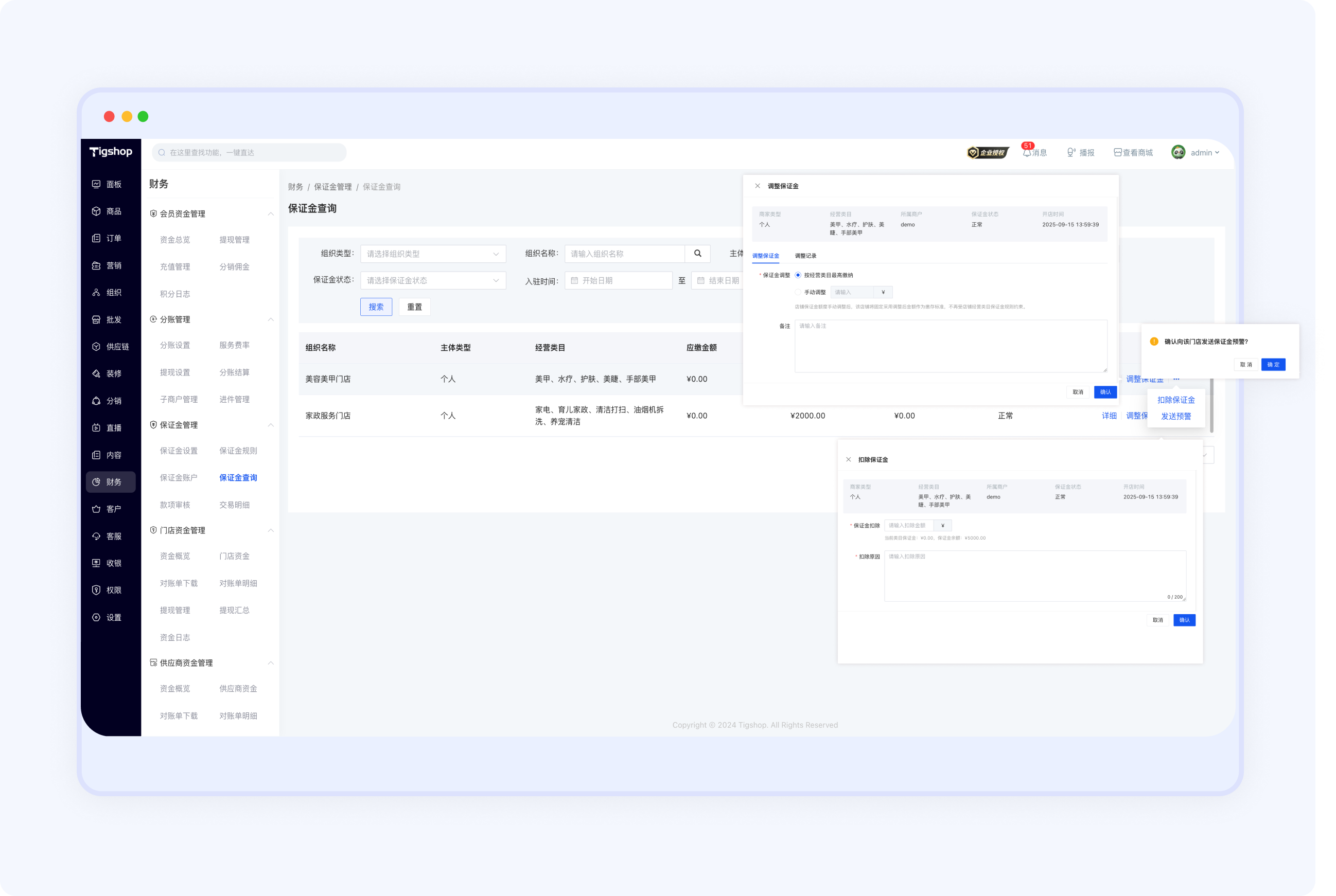Open the 营销 marketing sidebar icon
This screenshot has width=1336, height=896.
[x=96, y=266]
